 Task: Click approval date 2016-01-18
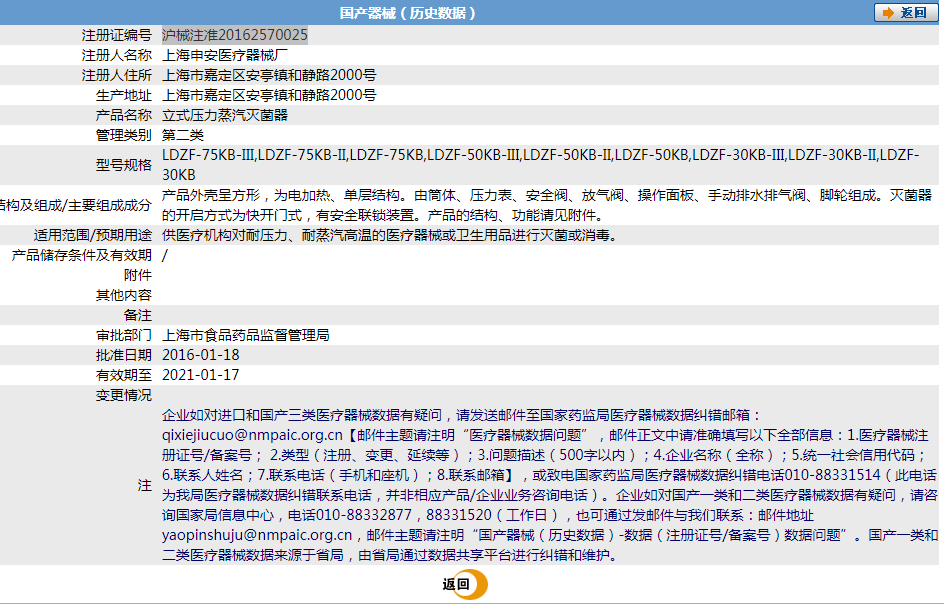tap(200, 355)
